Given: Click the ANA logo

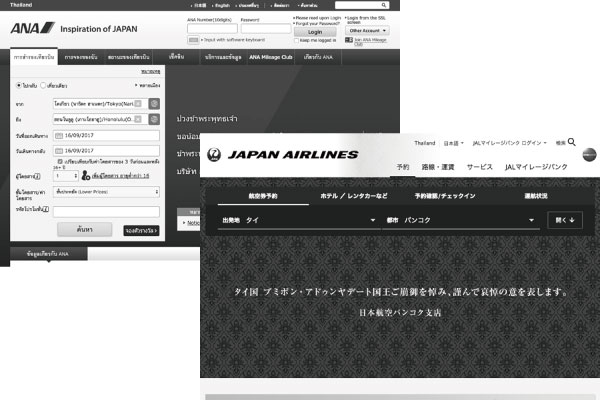Looking at the screenshot, I should coord(33,28).
